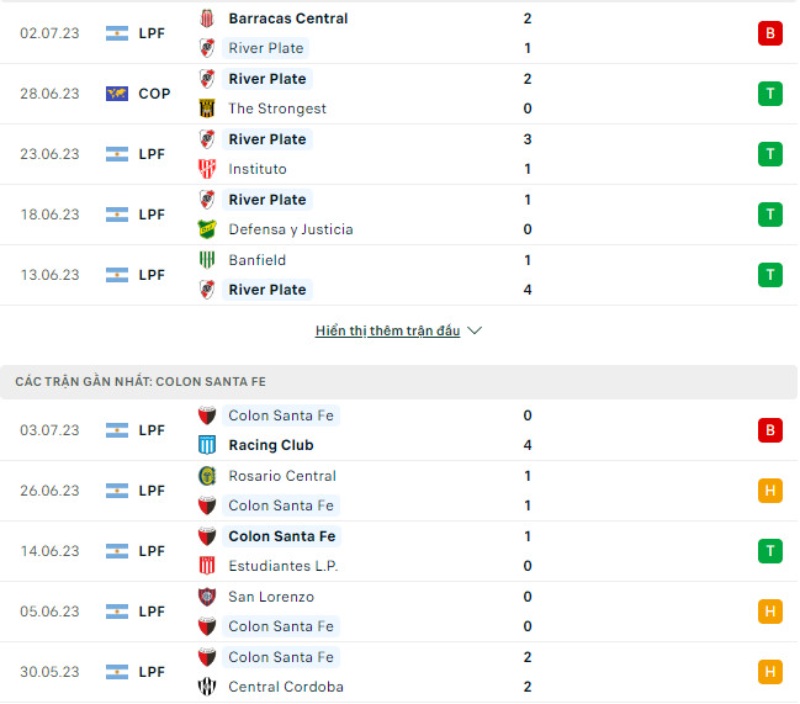
Task: Open the LPF league label for 23.06.23
Action: 152,154
